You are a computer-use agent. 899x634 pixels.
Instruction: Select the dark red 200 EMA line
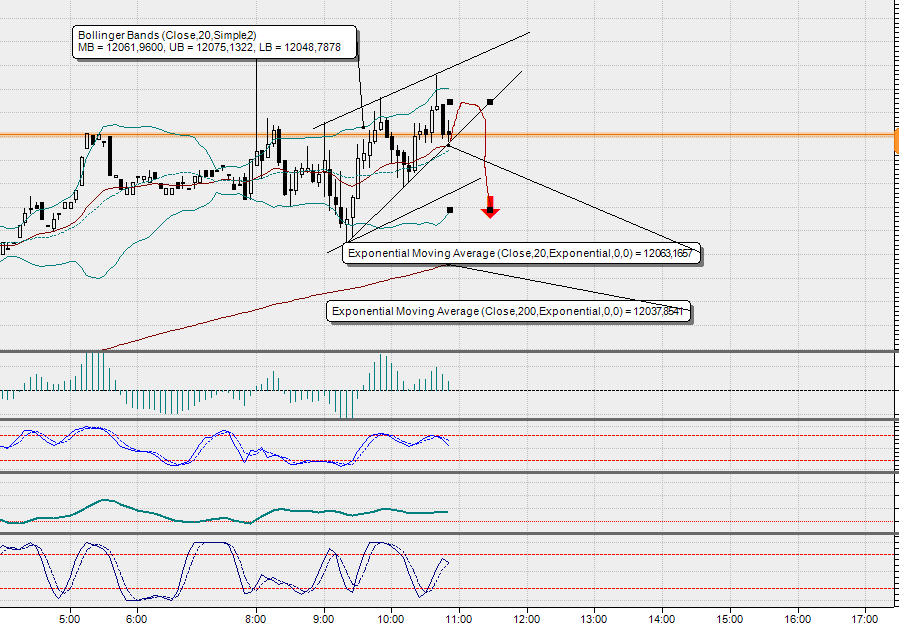point(275,307)
